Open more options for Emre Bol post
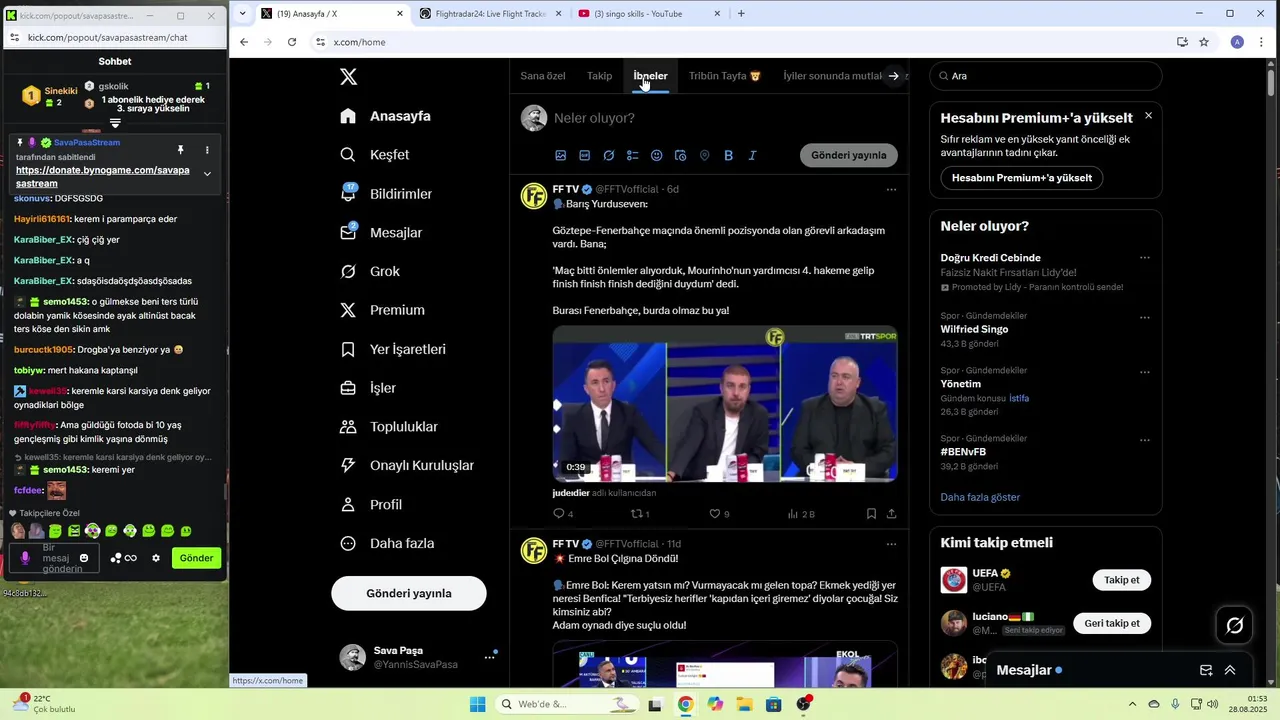This screenshot has width=1280, height=720. click(x=891, y=544)
